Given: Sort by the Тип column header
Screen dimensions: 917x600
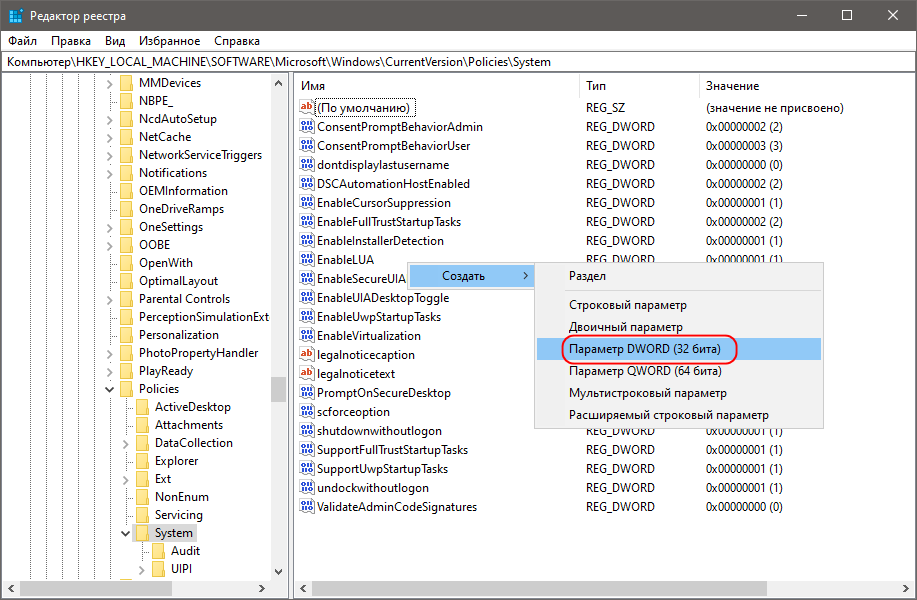Looking at the screenshot, I should click(640, 86).
